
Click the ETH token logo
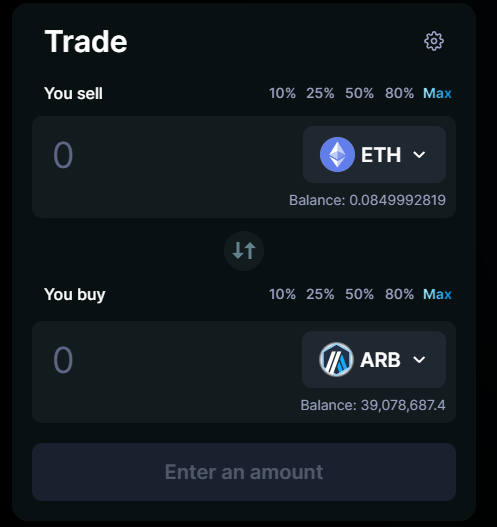pyautogui.click(x=337, y=155)
